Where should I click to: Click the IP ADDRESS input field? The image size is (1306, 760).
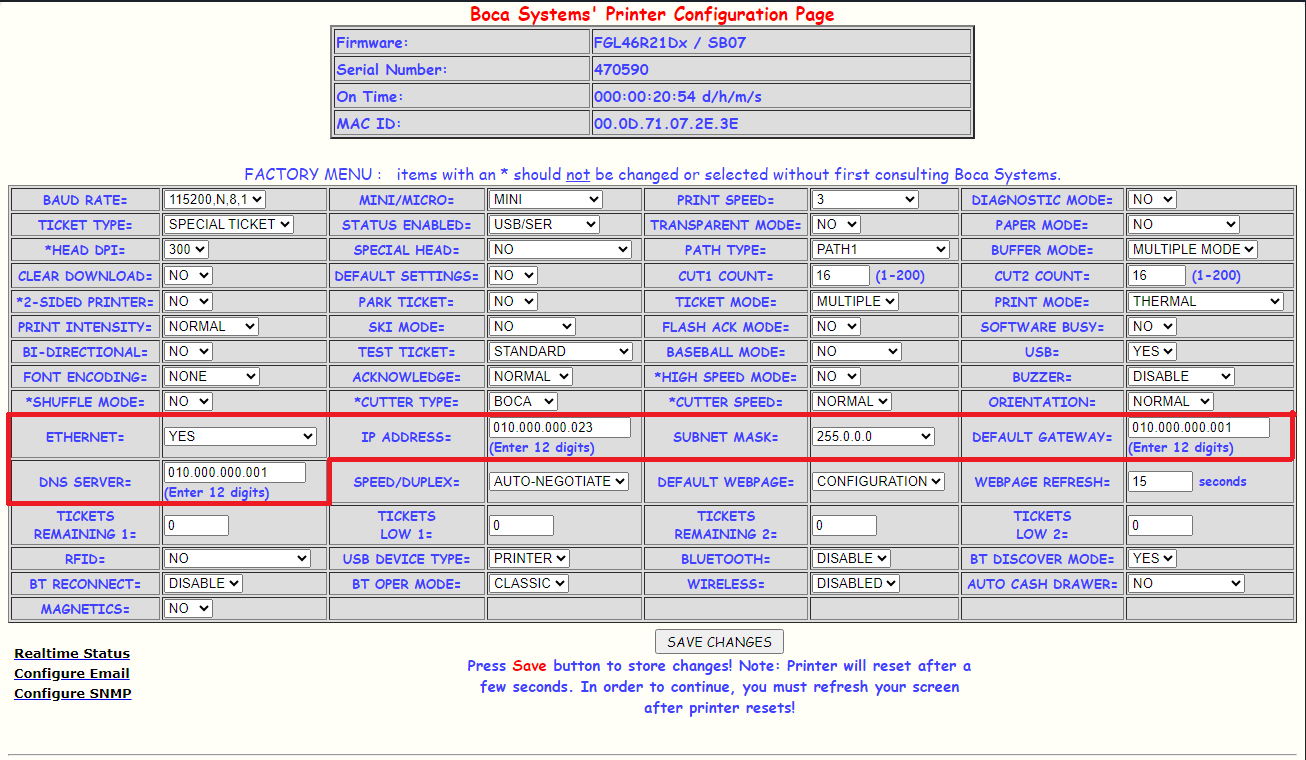[x=560, y=427]
